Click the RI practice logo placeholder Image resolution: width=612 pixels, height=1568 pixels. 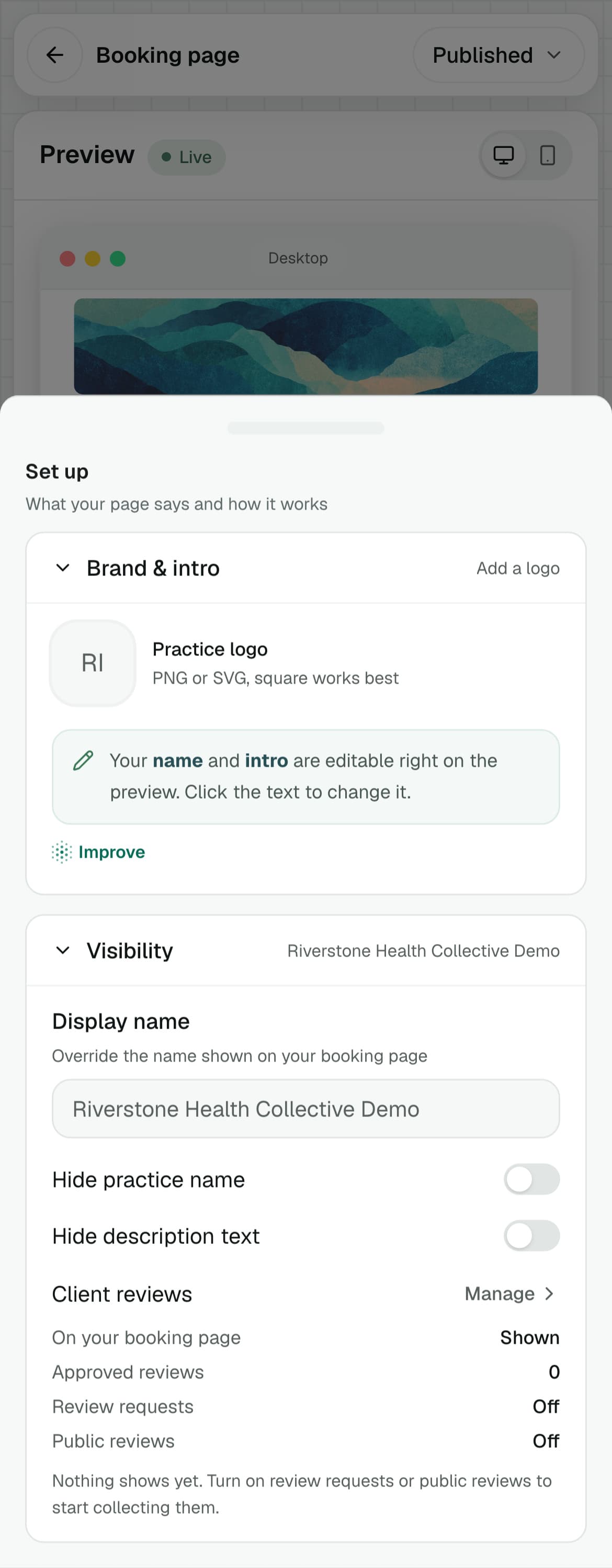(93, 663)
